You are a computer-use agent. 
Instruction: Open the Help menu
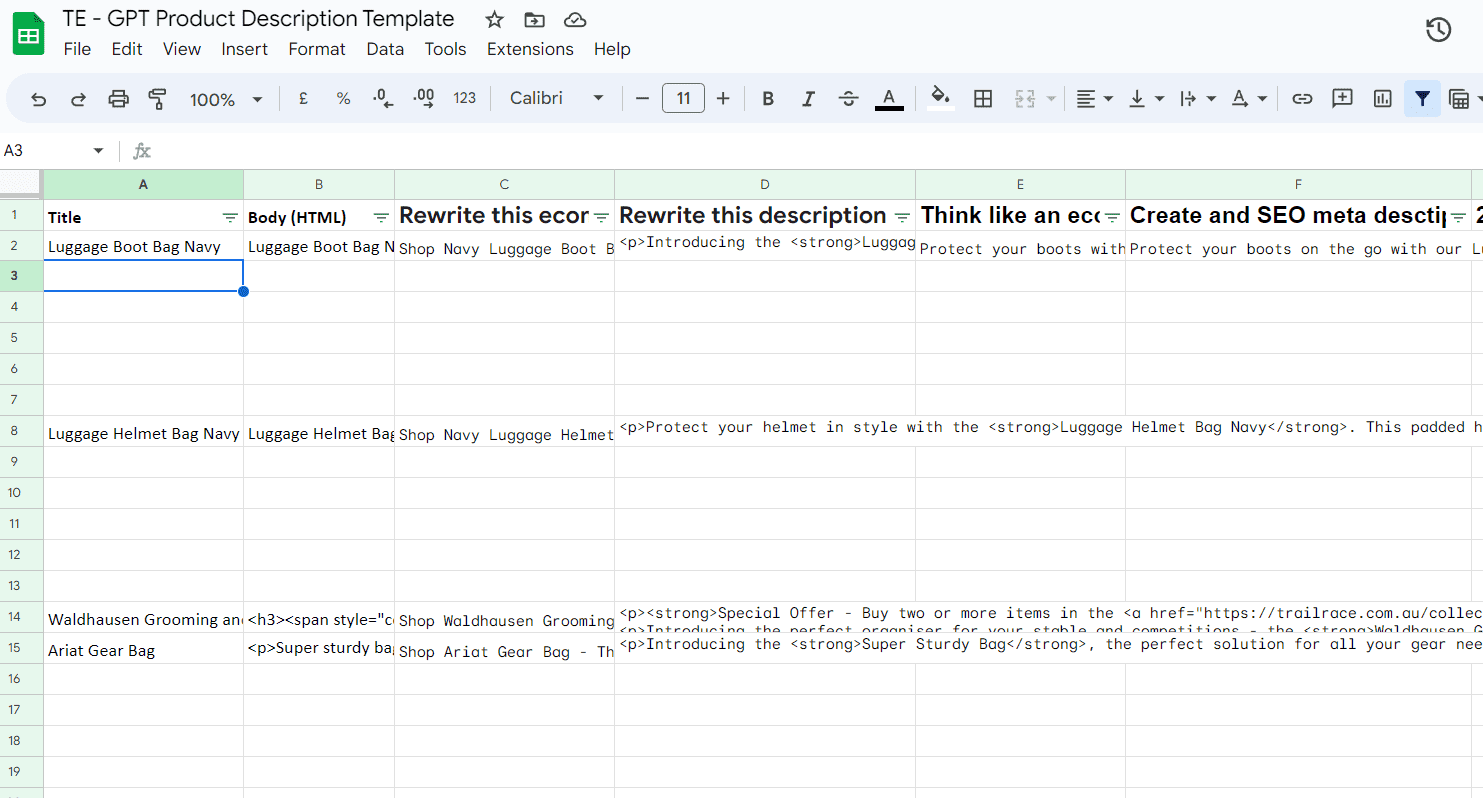click(612, 49)
